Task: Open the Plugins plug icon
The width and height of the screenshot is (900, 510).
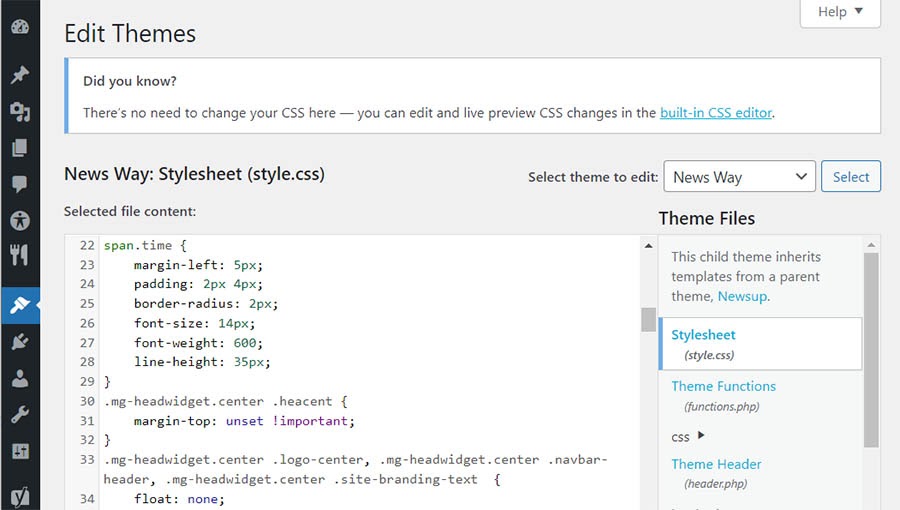Action: [20, 342]
